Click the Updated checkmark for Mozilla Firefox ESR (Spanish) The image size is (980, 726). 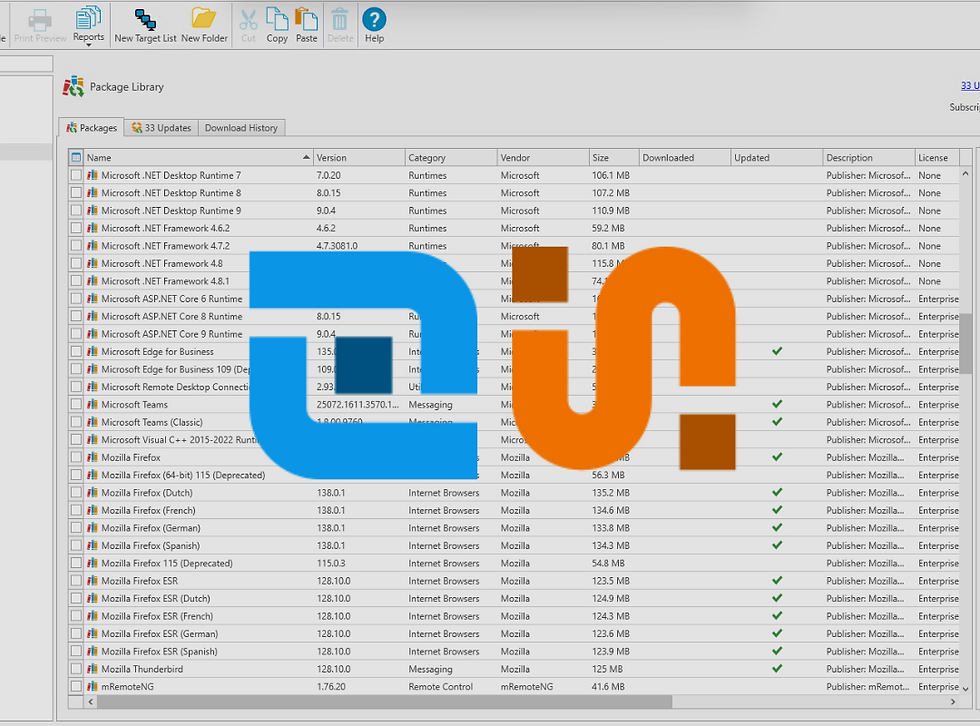pos(777,651)
